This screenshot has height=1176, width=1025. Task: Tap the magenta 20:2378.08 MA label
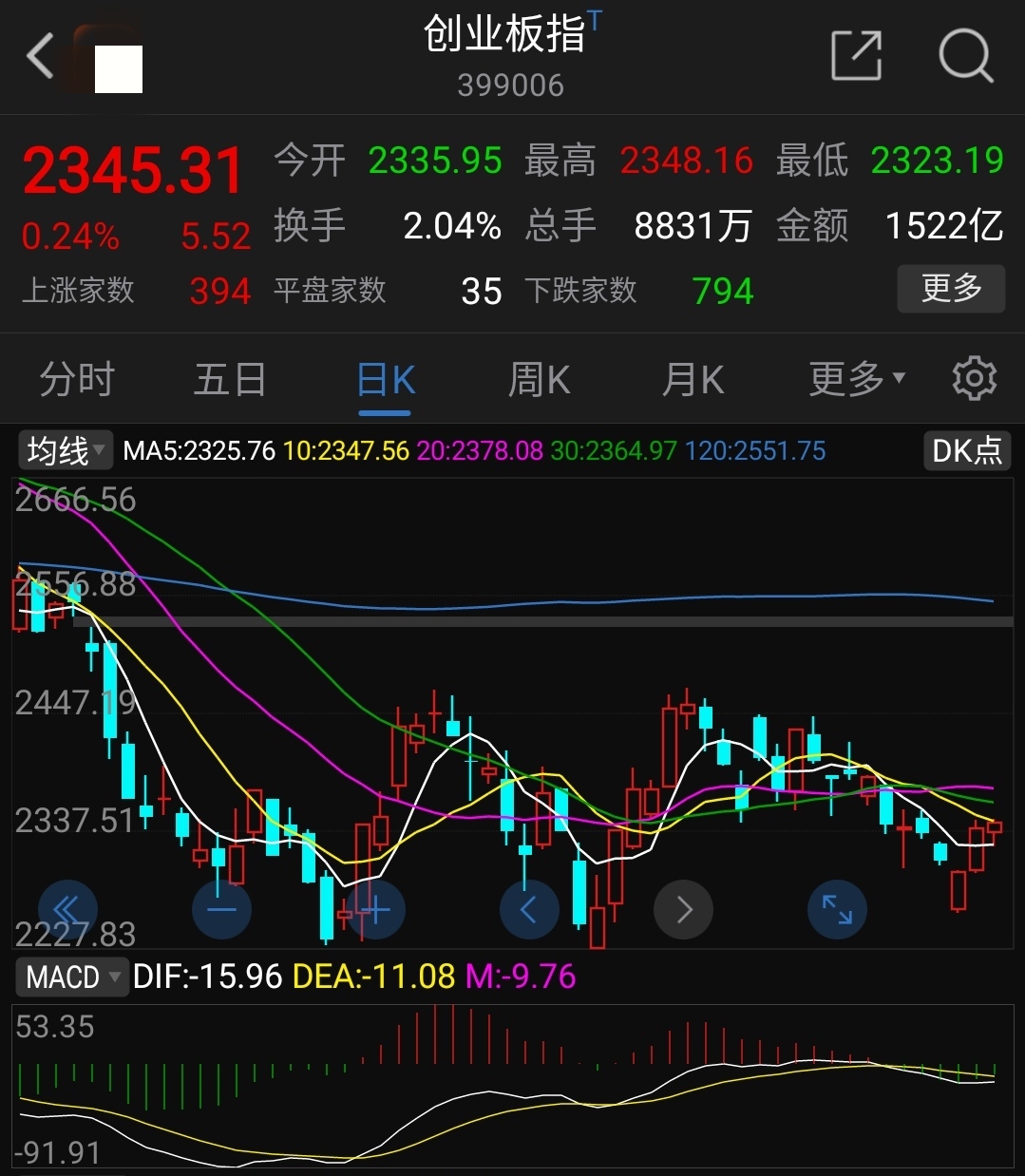tap(481, 450)
